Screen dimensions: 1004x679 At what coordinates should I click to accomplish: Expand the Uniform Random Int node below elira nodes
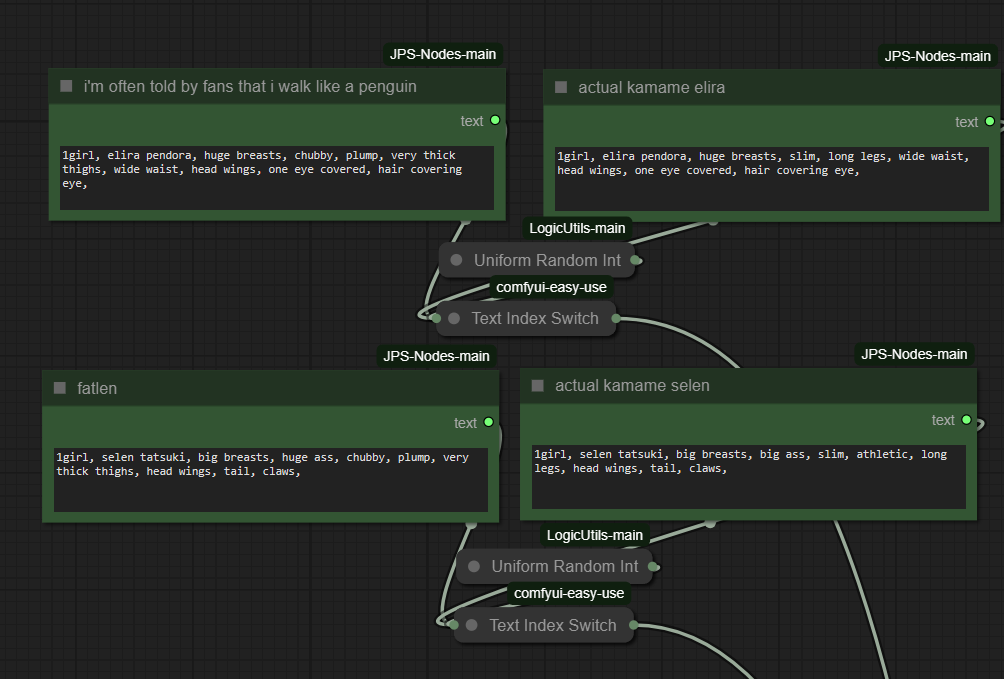pos(457,260)
